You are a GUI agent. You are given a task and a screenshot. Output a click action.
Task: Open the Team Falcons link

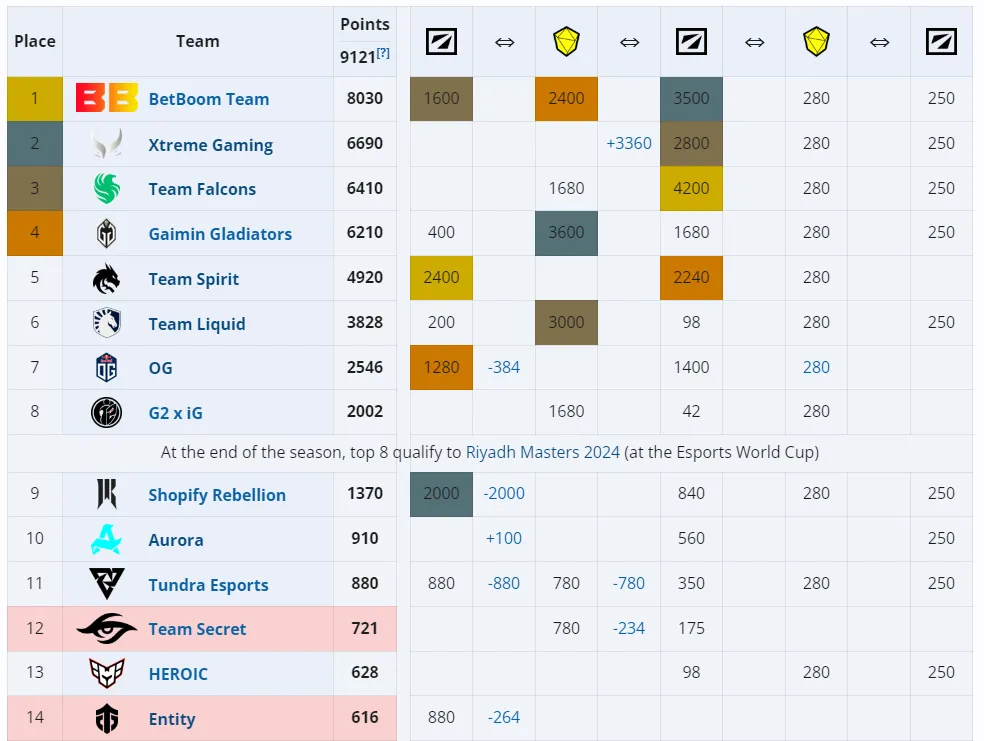click(x=202, y=189)
